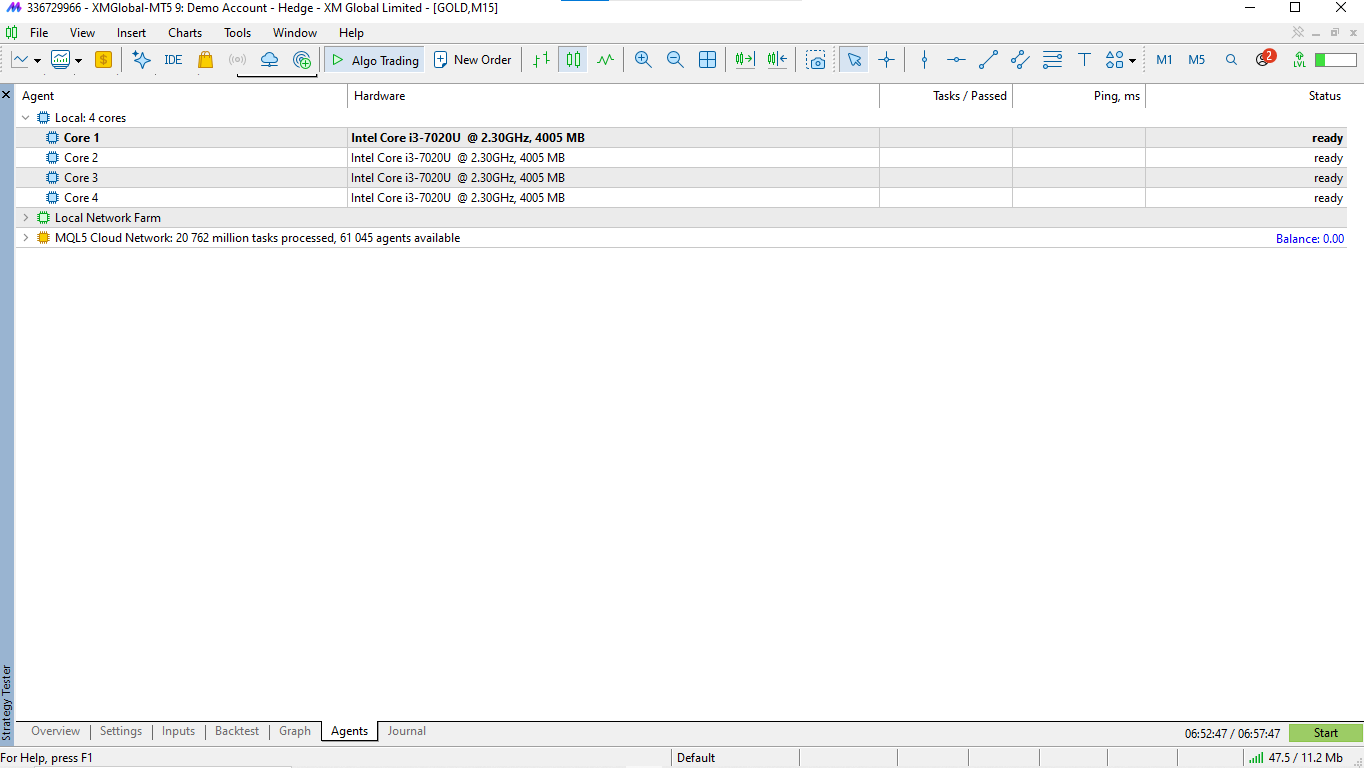Open the Help menu
The height and width of the screenshot is (768, 1364).
point(351,33)
